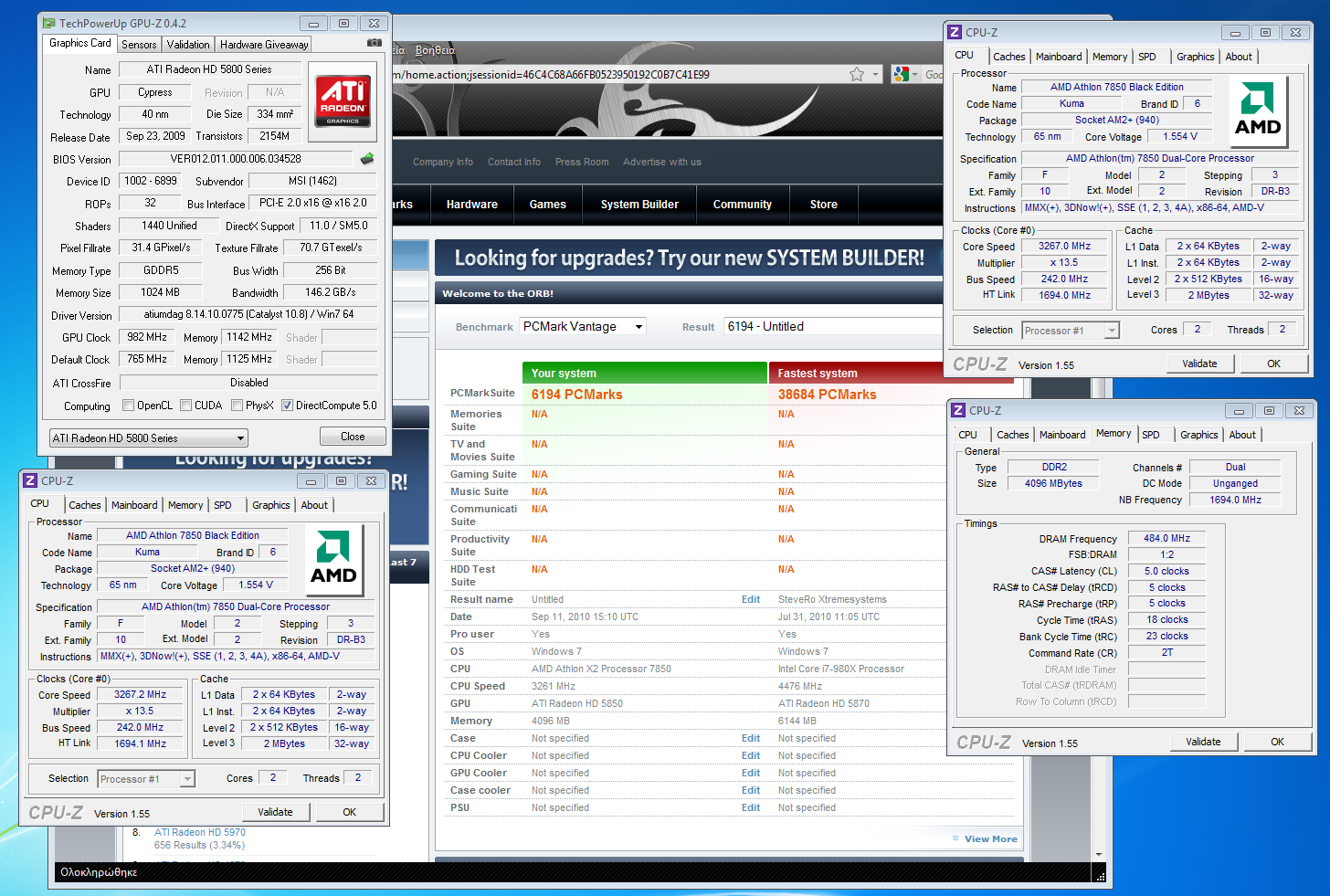Screen dimensions: 1330x896
Task: Click the ATI Radeon logo in GPU-Z
Action: 343,101
